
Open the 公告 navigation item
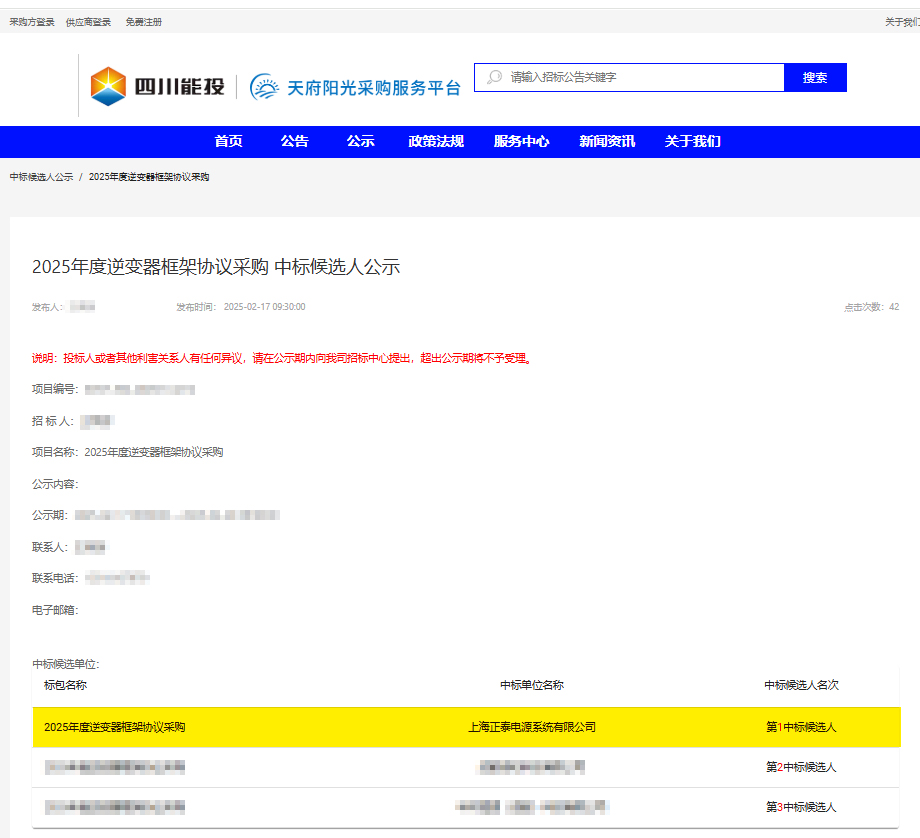coord(294,141)
